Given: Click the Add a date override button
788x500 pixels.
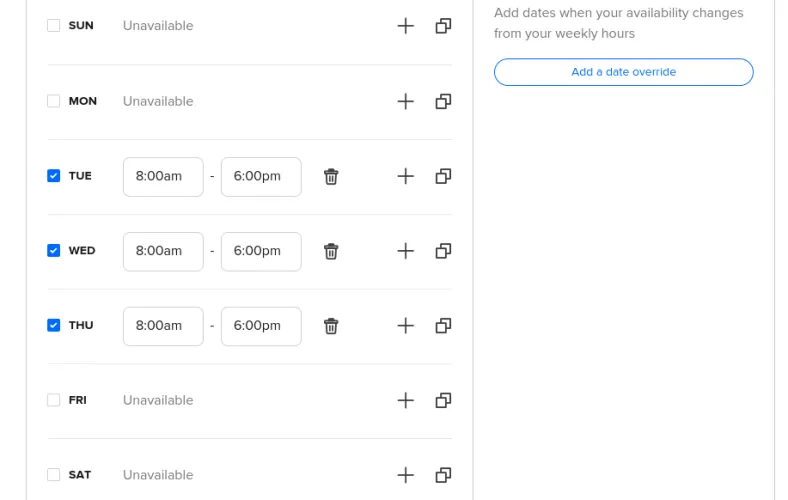Looking at the screenshot, I should coord(623,72).
